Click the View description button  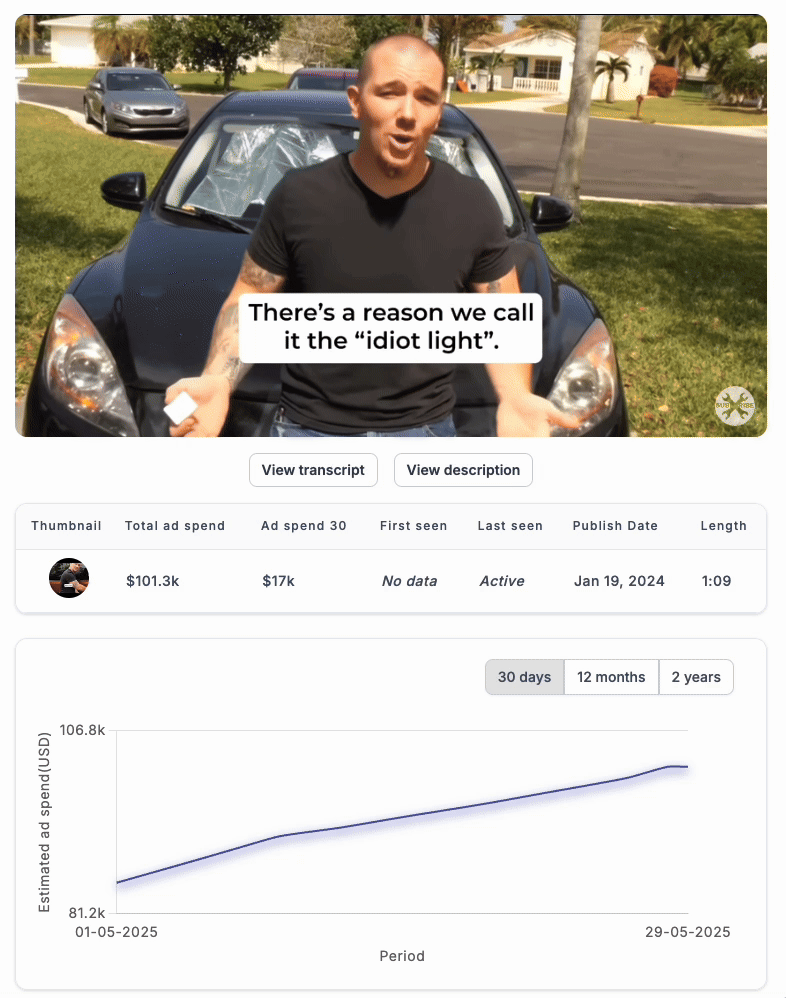pyautogui.click(x=463, y=470)
